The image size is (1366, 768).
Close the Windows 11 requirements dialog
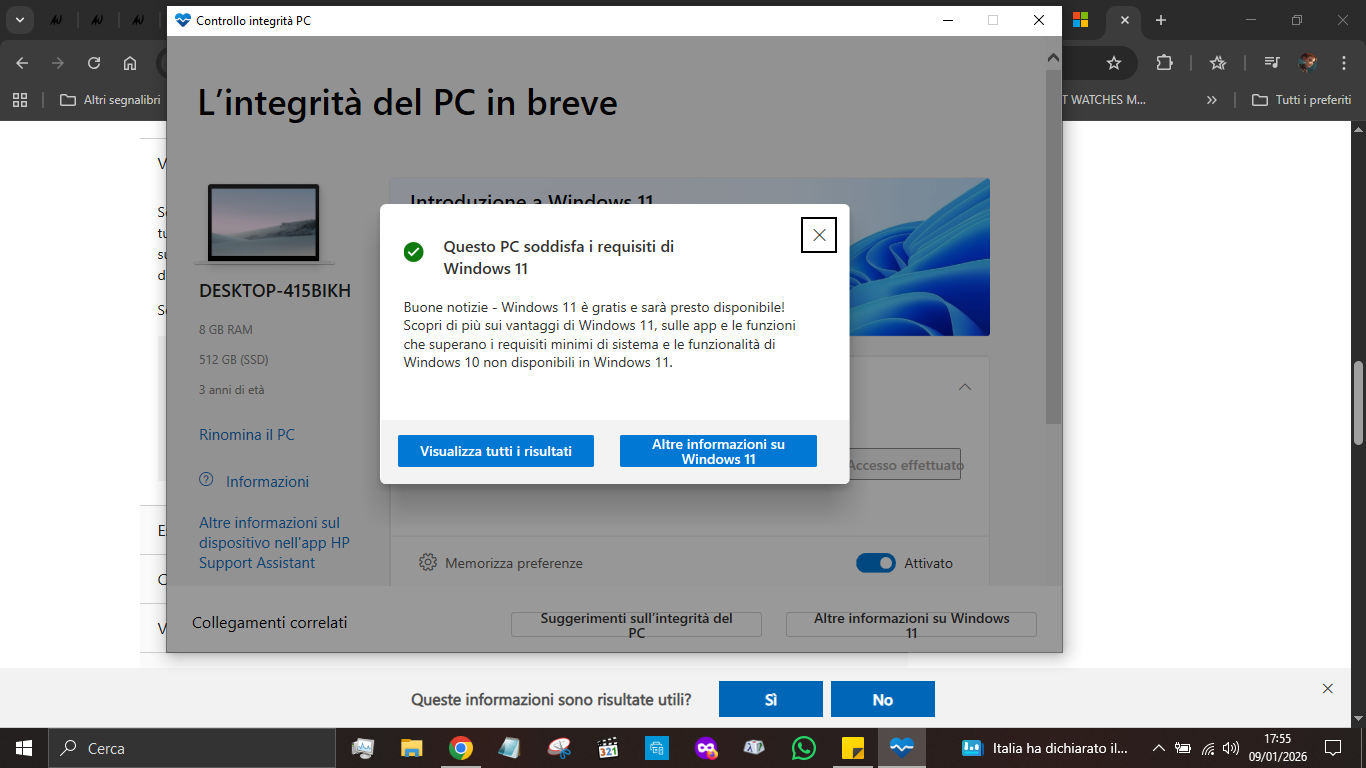(x=819, y=235)
